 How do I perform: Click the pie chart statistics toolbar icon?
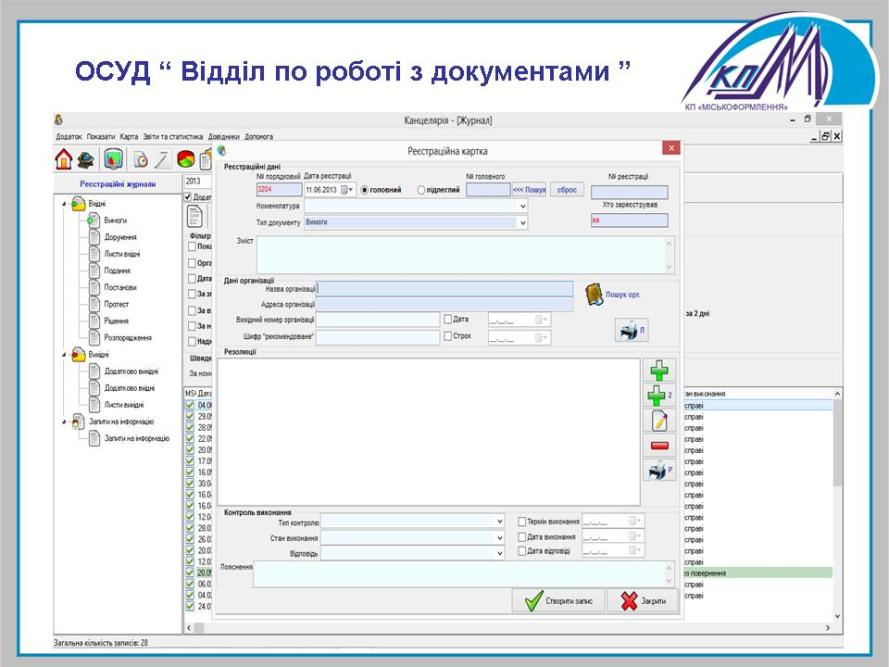click(187, 159)
